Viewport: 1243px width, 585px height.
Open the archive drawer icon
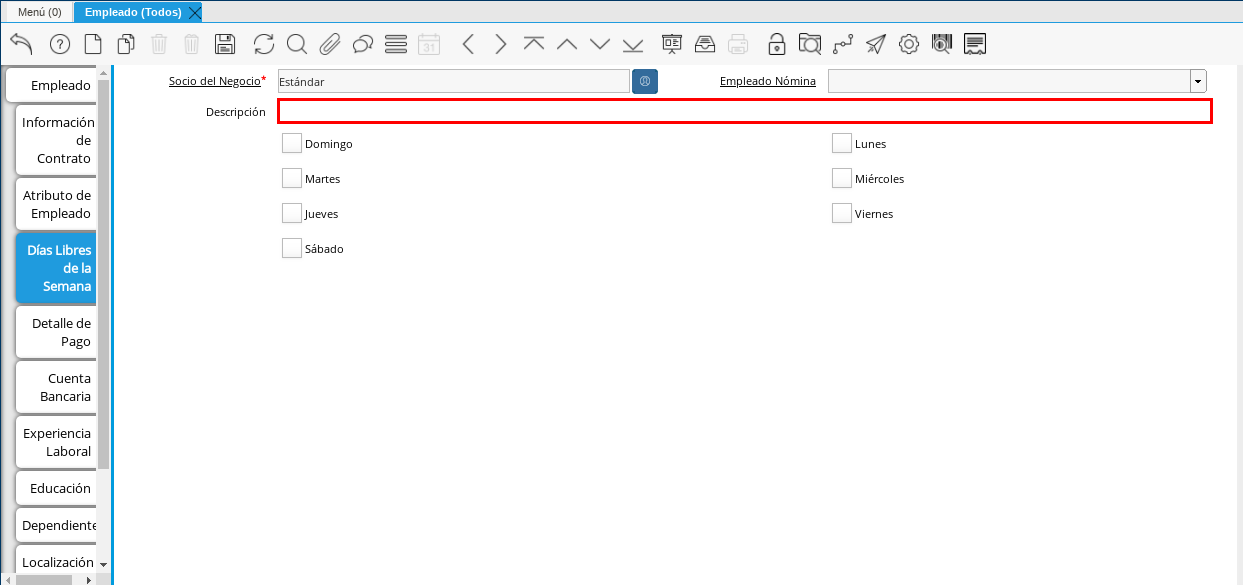705,44
